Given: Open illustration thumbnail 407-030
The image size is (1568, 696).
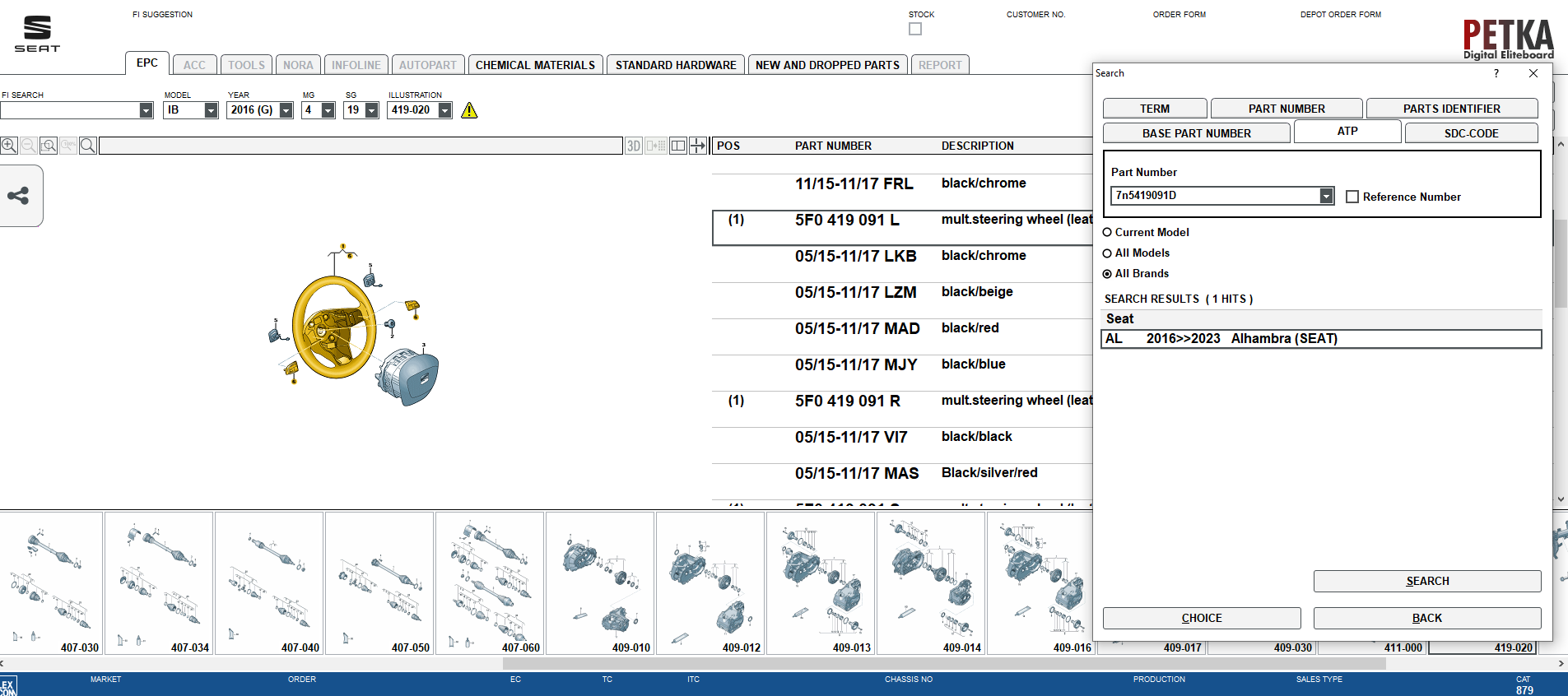Looking at the screenshot, I should [52, 583].
